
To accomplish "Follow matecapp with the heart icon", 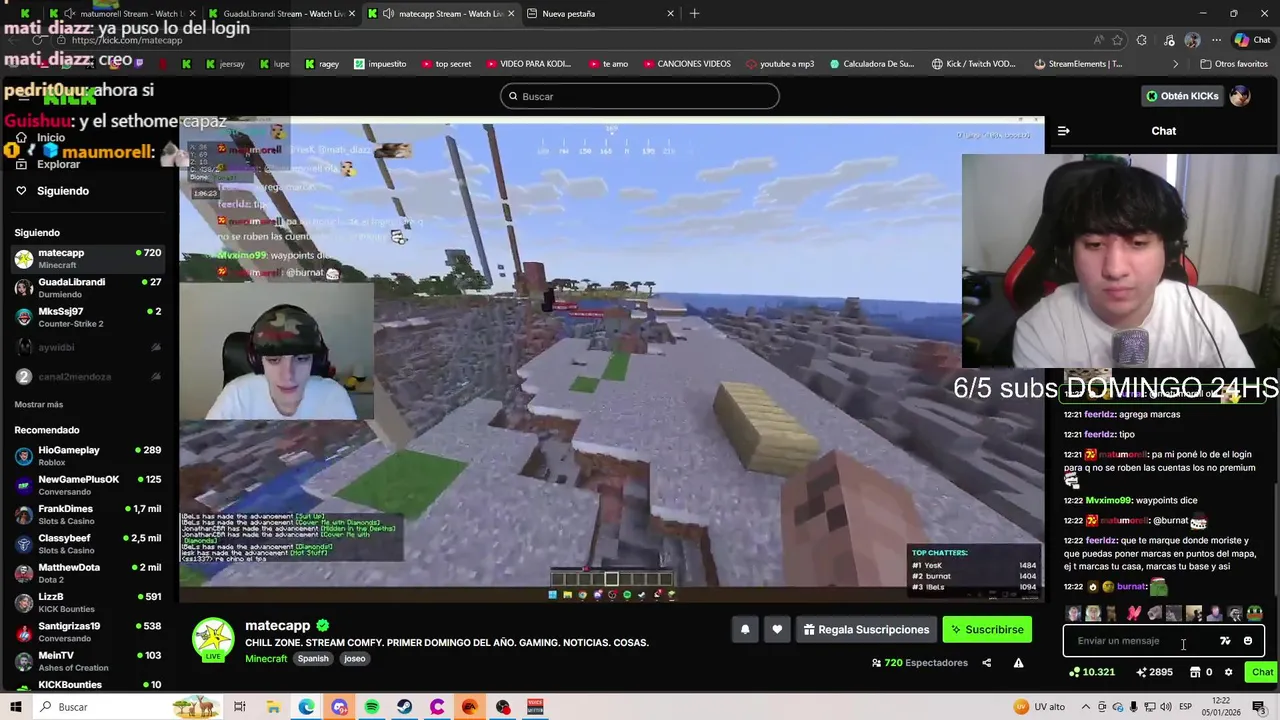I will pyautogui.click(x=777, y=629).
